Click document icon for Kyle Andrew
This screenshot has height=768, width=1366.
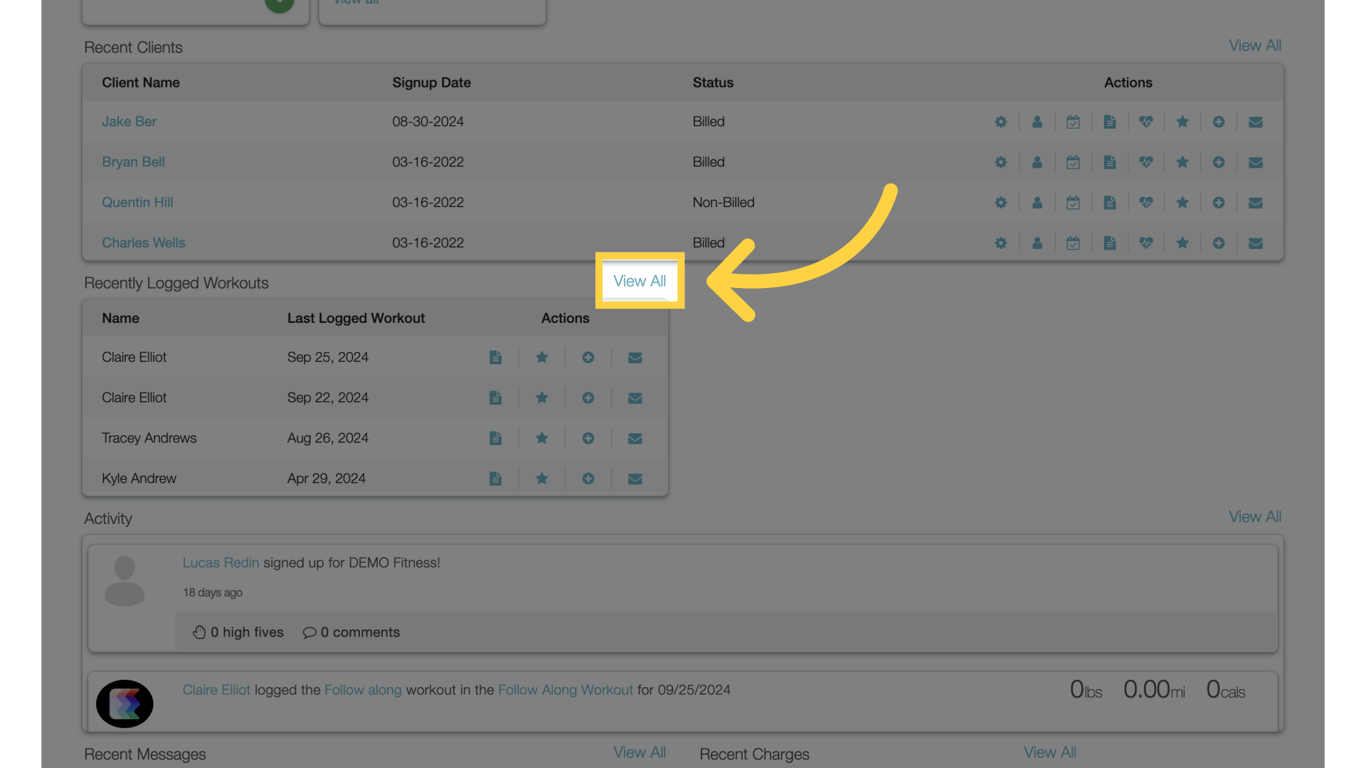(x=495, y=479)
